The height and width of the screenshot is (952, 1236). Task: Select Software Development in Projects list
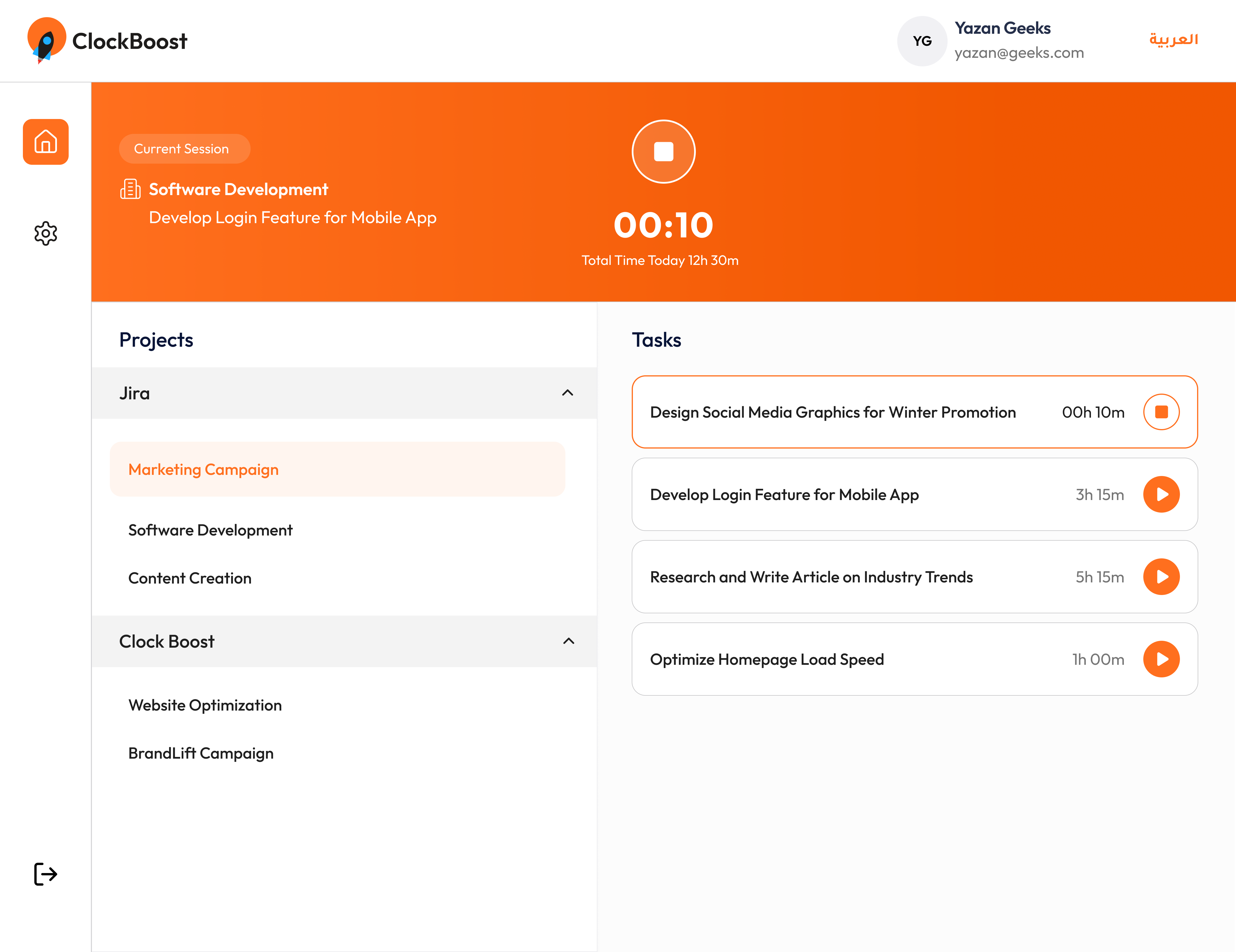pyautogui.click(x=210, y=530)
